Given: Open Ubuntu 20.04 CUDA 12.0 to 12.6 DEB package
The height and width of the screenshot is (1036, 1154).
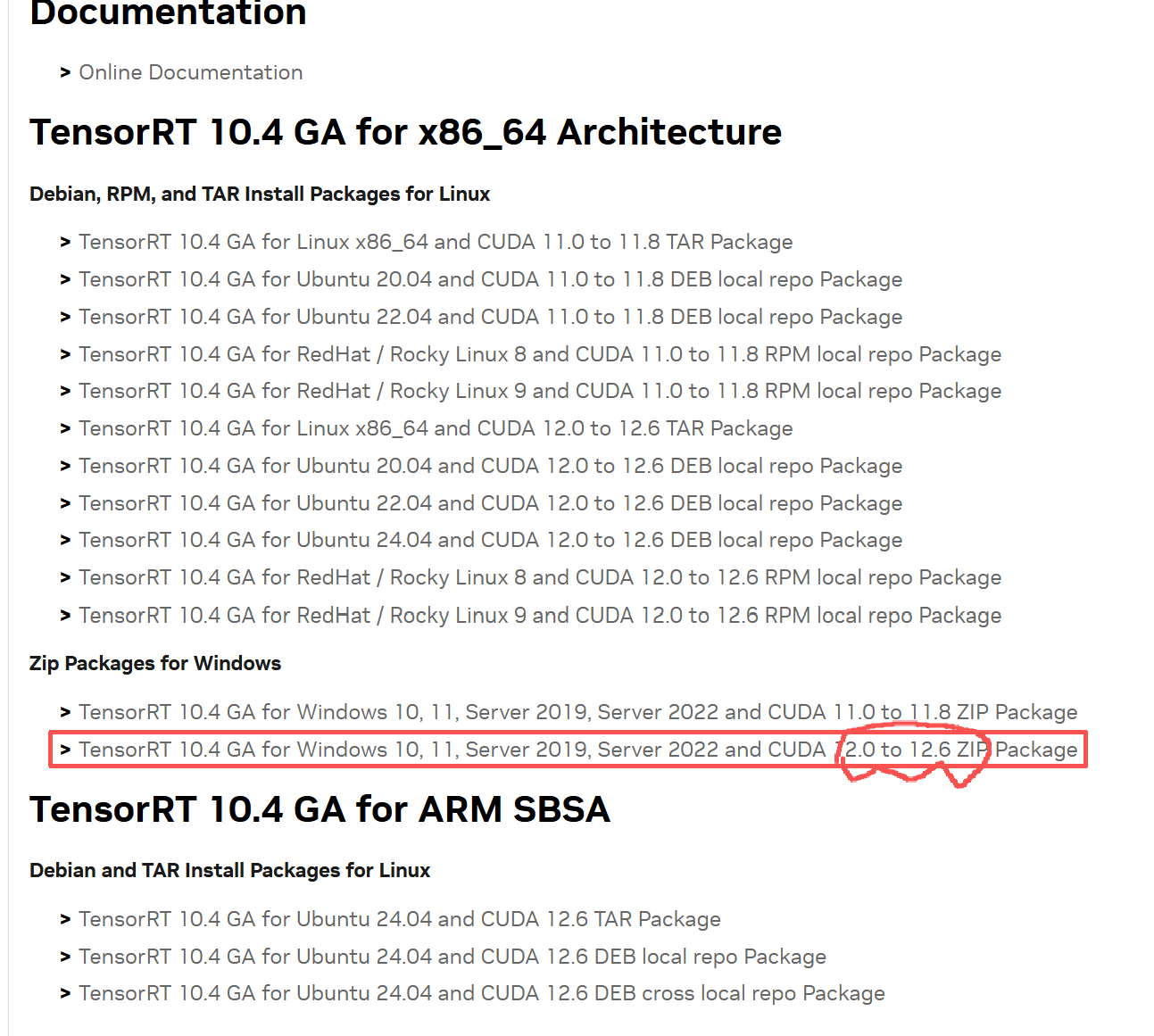Looking at the screenshot, I should 491,466.
